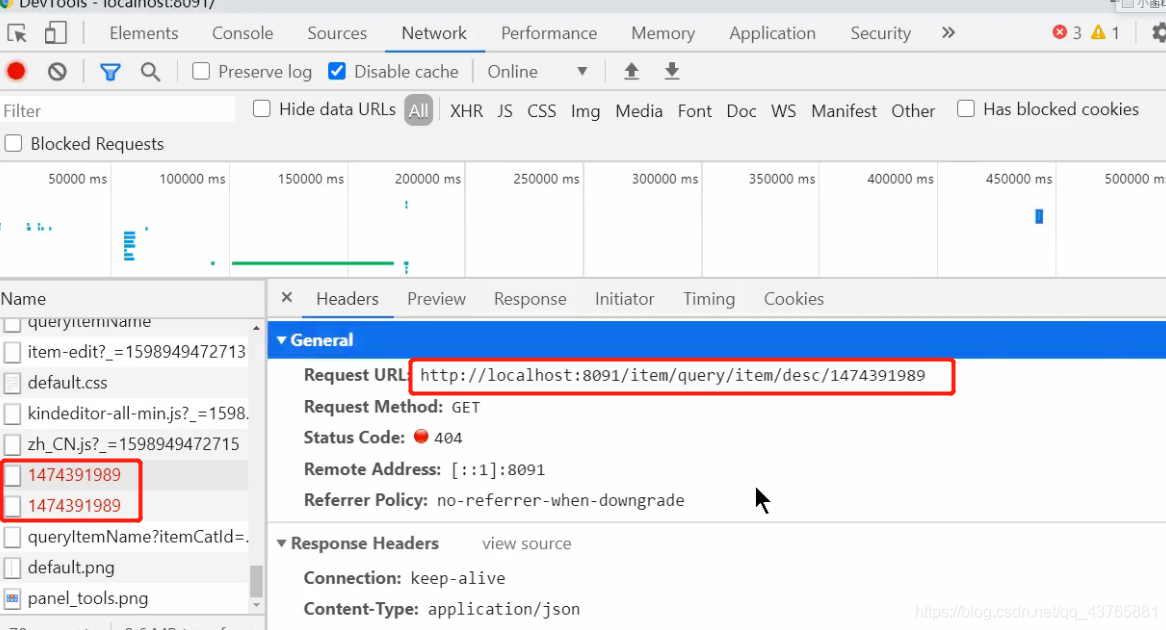Toggle the device toolbar icon
Screen dimensions: 1166x630
pyautogui.click(x=56, y=33)
